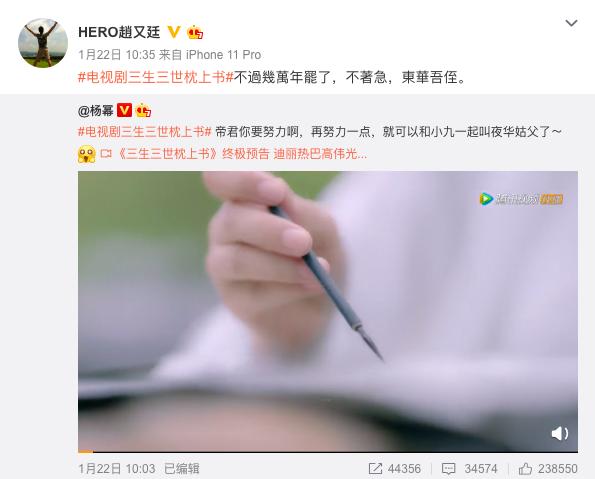Click the red verified V badge beside 杨幂

[124, 110]
